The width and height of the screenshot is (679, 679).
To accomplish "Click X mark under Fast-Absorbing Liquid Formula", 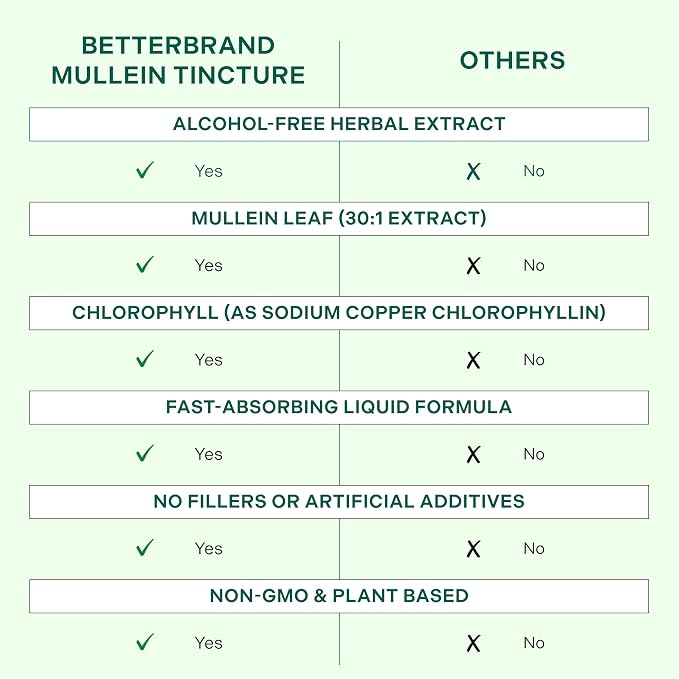I will coord(473,455).
